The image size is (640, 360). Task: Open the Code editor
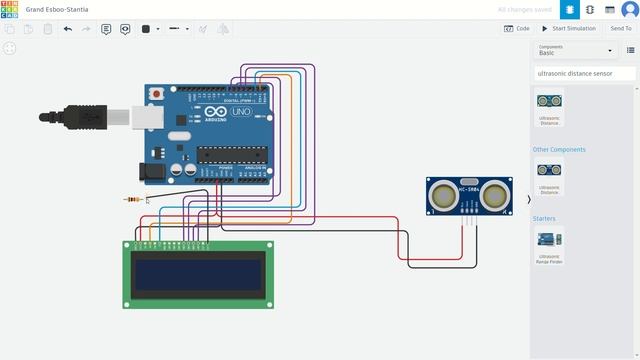(x=517, y=29)
